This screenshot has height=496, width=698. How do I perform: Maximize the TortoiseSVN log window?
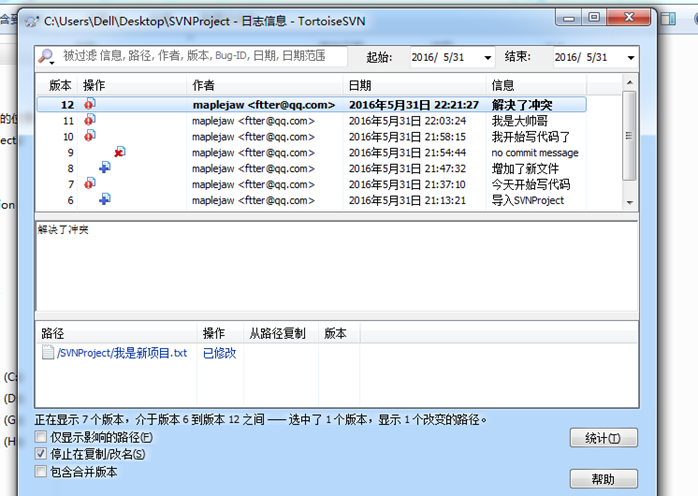point(594,17)
